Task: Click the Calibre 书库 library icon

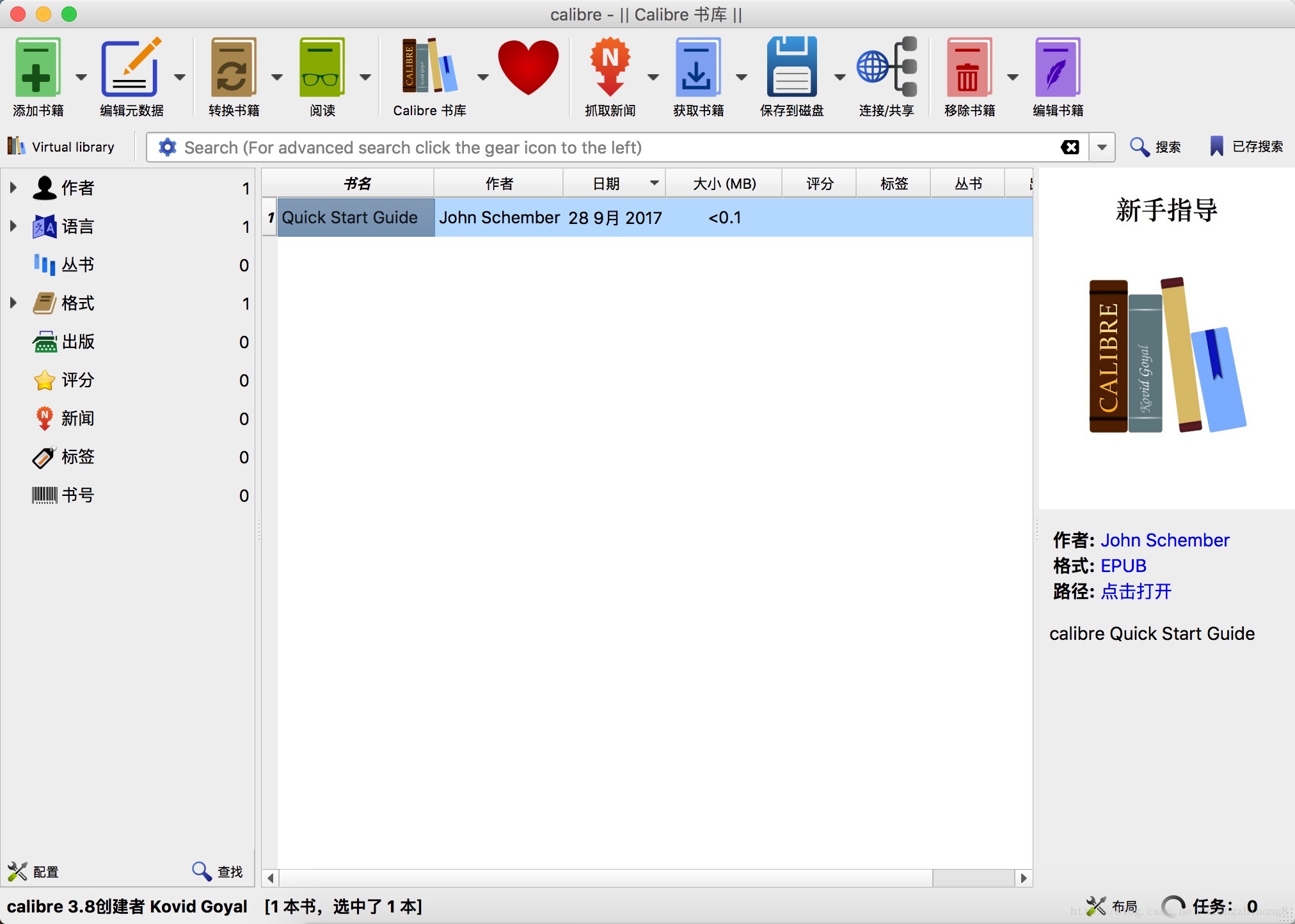Action: pos(429,66)
